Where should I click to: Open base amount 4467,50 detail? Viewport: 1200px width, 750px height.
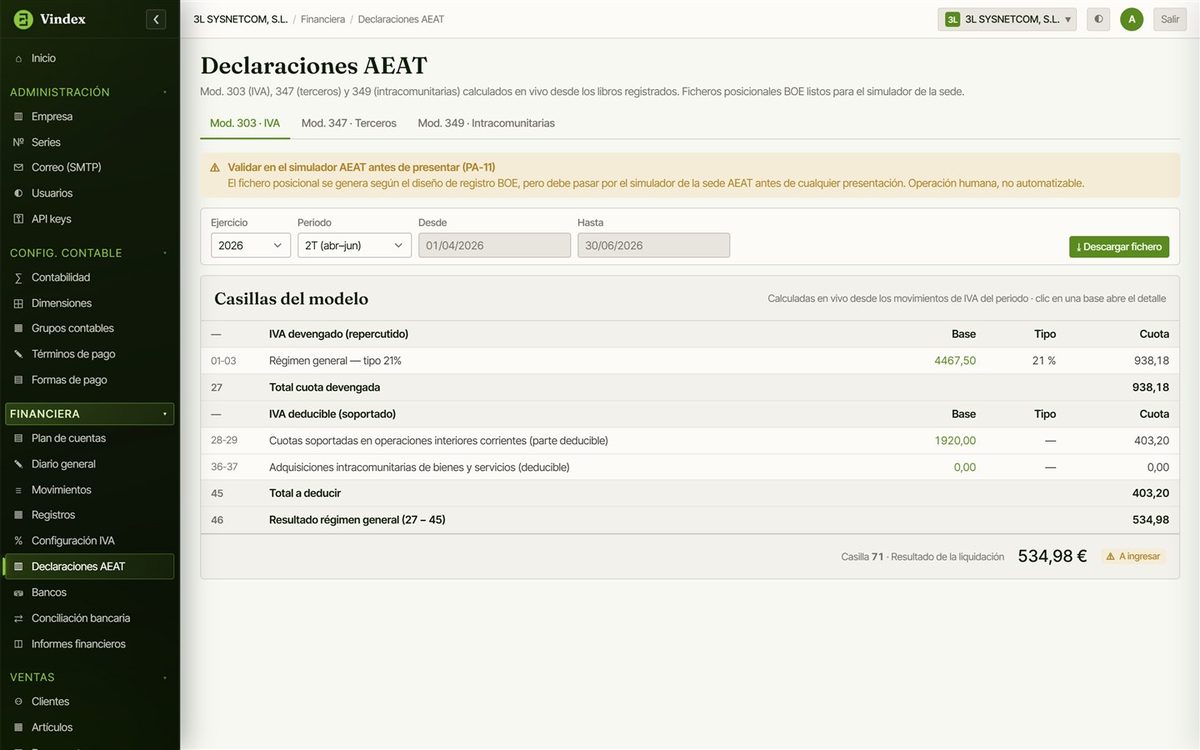tap(955, 361)
